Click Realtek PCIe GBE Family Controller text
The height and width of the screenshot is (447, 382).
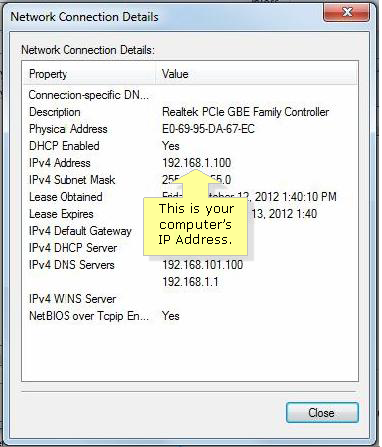click(246, 112)
